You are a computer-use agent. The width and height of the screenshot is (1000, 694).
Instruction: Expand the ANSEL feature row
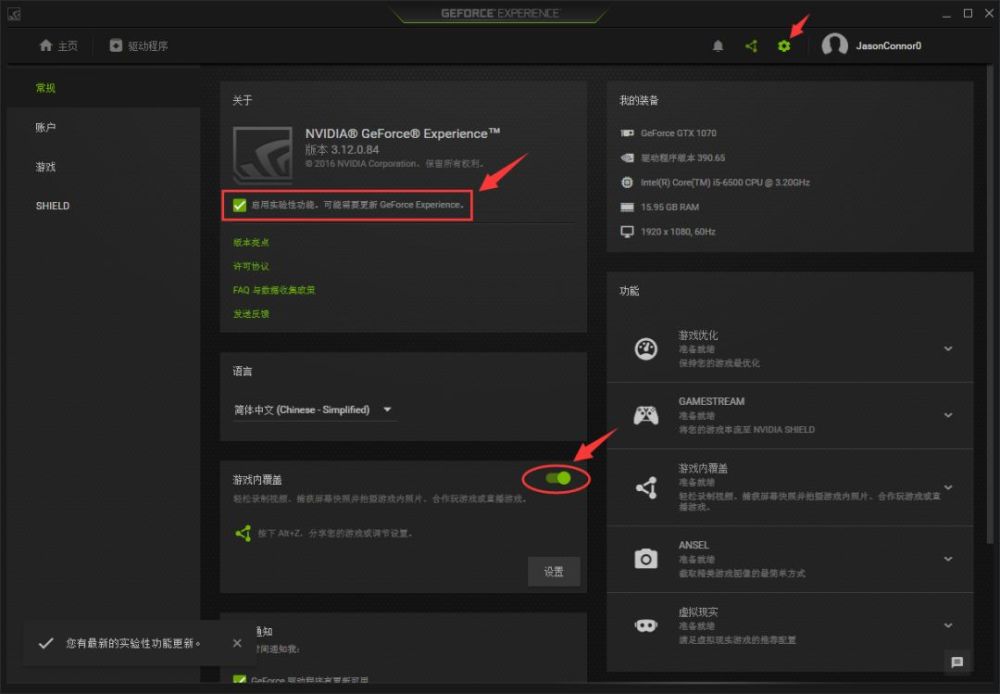click(948, 559)
